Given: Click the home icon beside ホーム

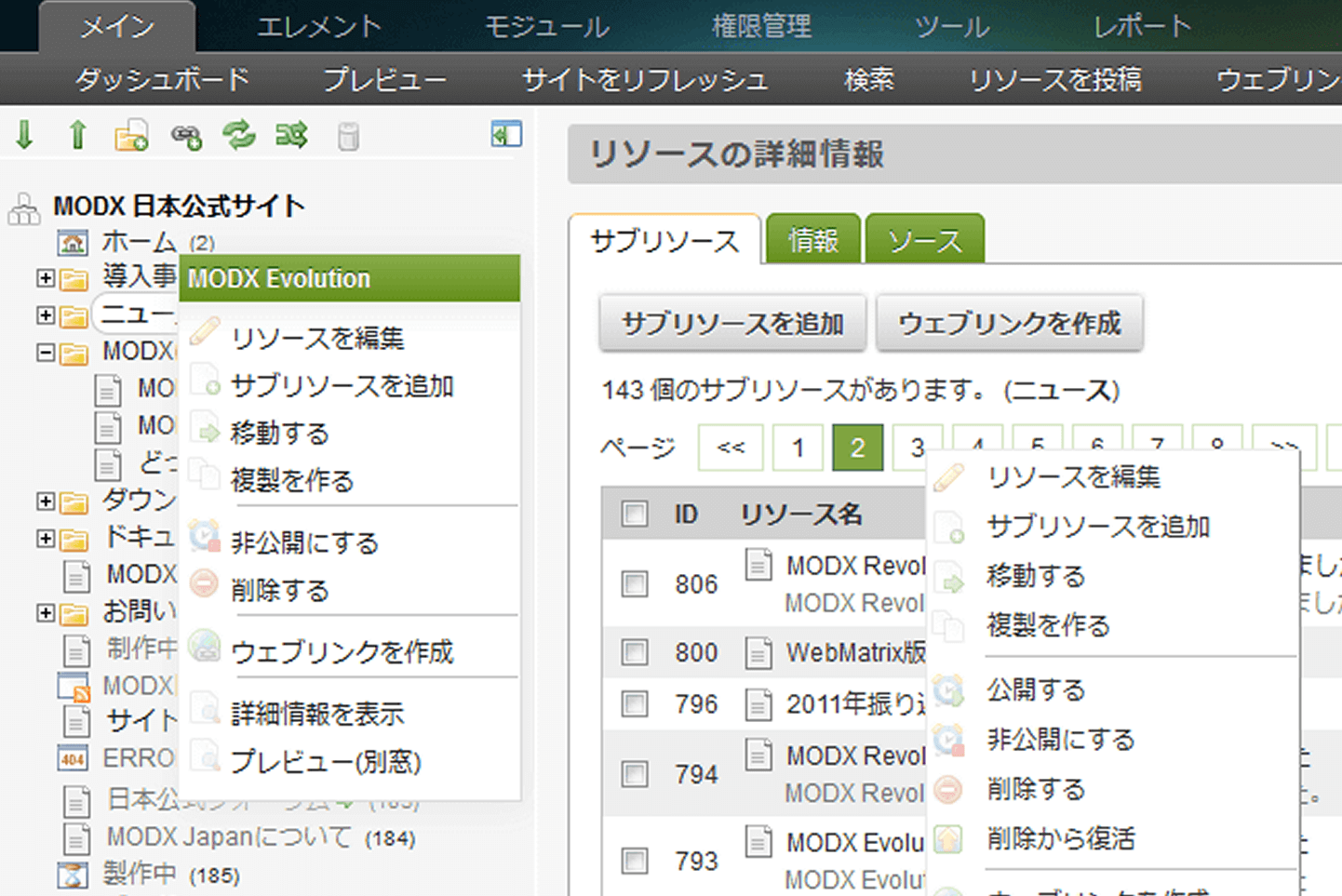Looking at the screenshot, I should [73, 244].
